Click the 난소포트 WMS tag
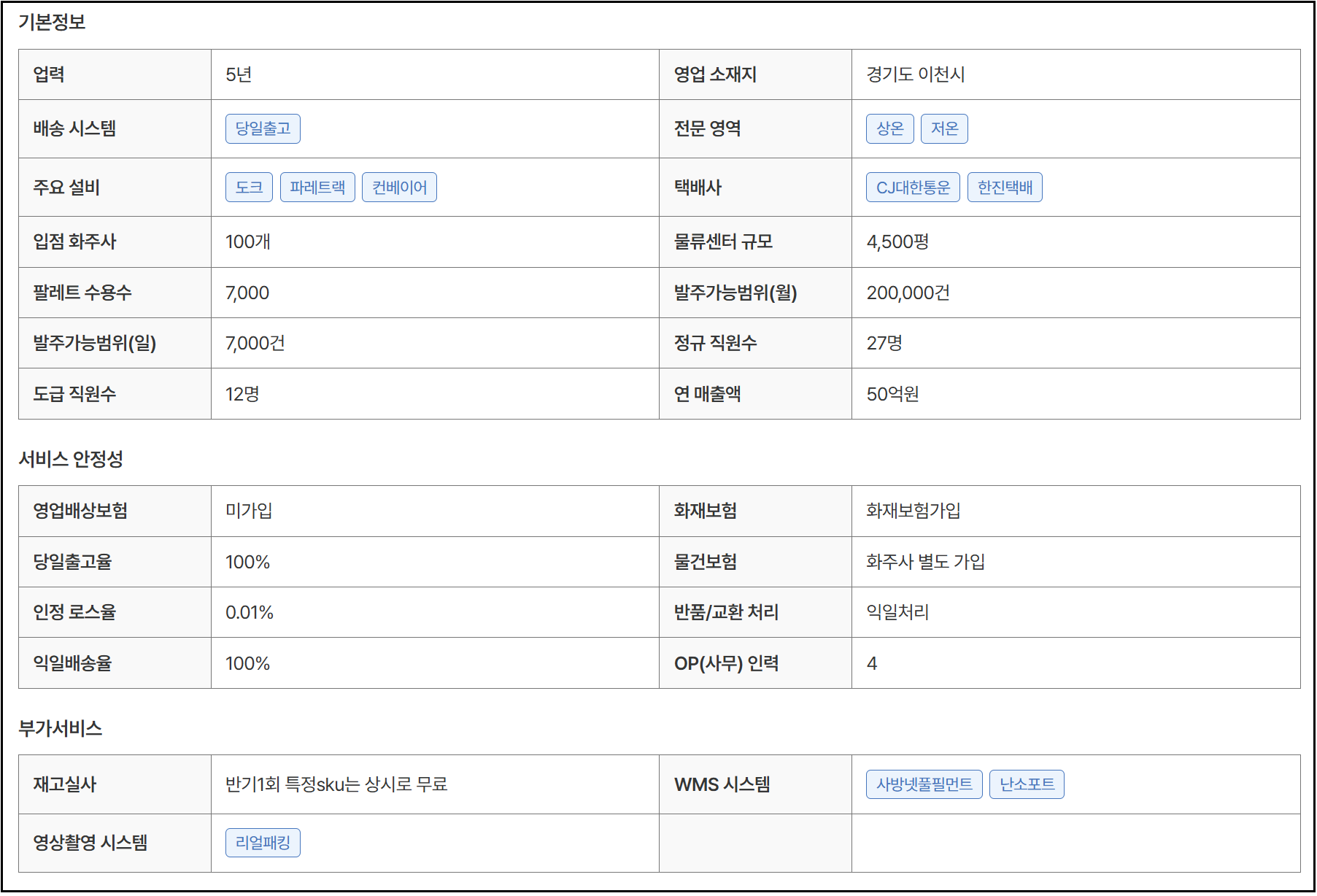Image resolution: width=1317 pixels, height=896 pixels. pyautogui.click(x=1027, y=784)
